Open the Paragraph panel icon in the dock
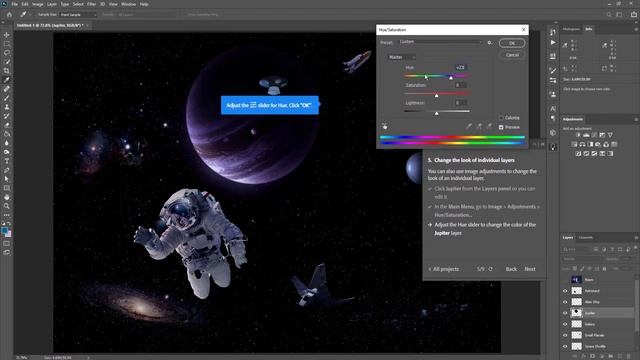Screen dimensions: 640x360 (553, 118)
